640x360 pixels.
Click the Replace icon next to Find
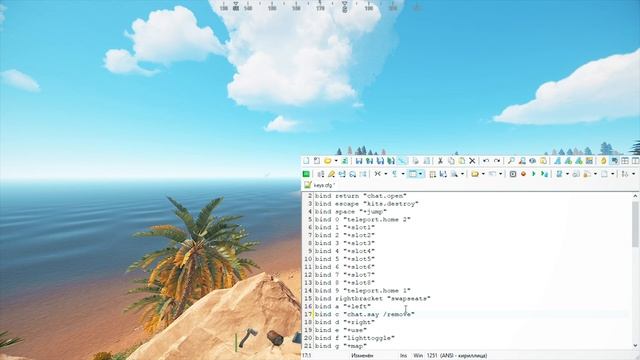click(x=522, y=161)
